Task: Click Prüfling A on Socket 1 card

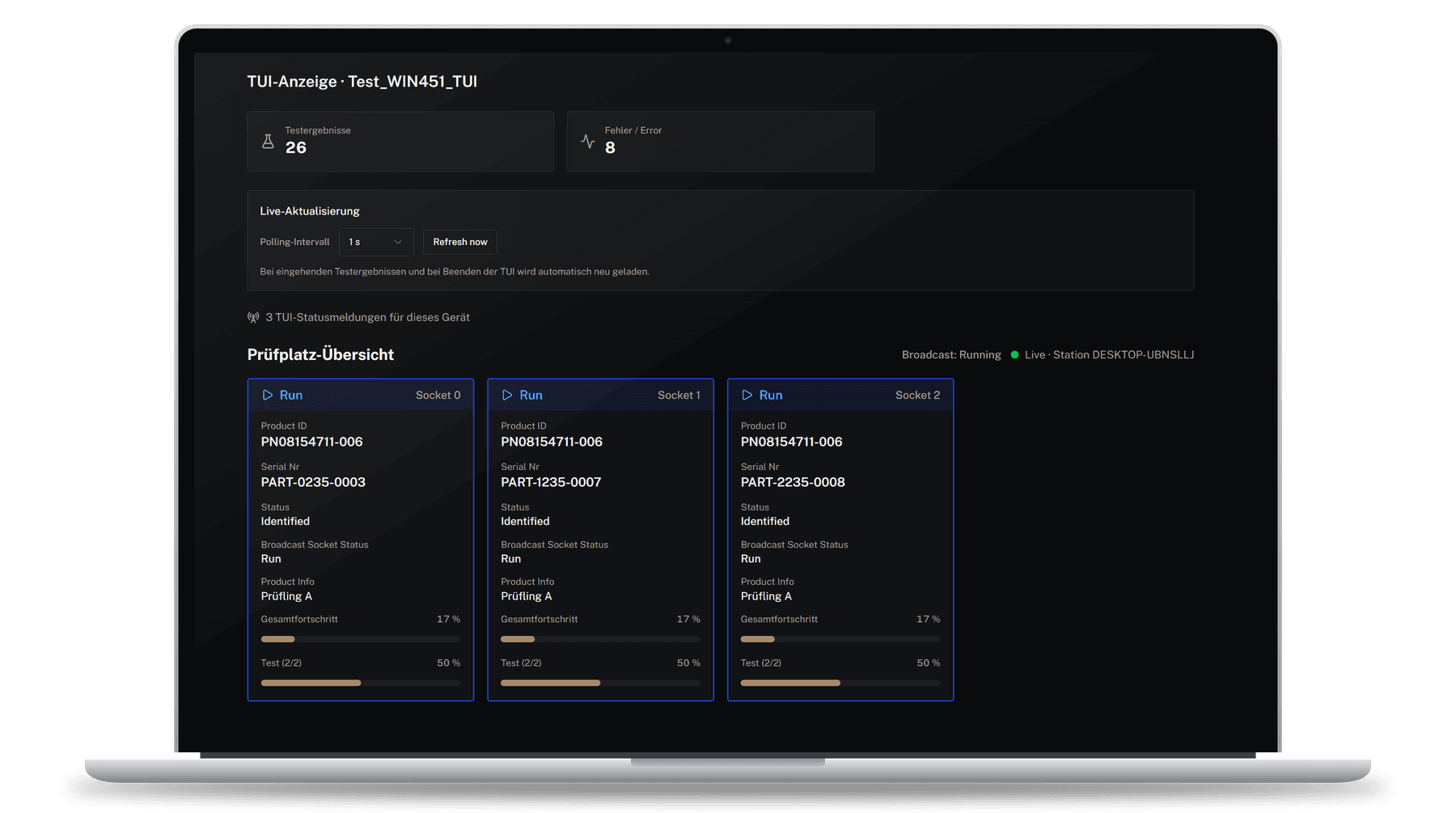Action: 527,596
